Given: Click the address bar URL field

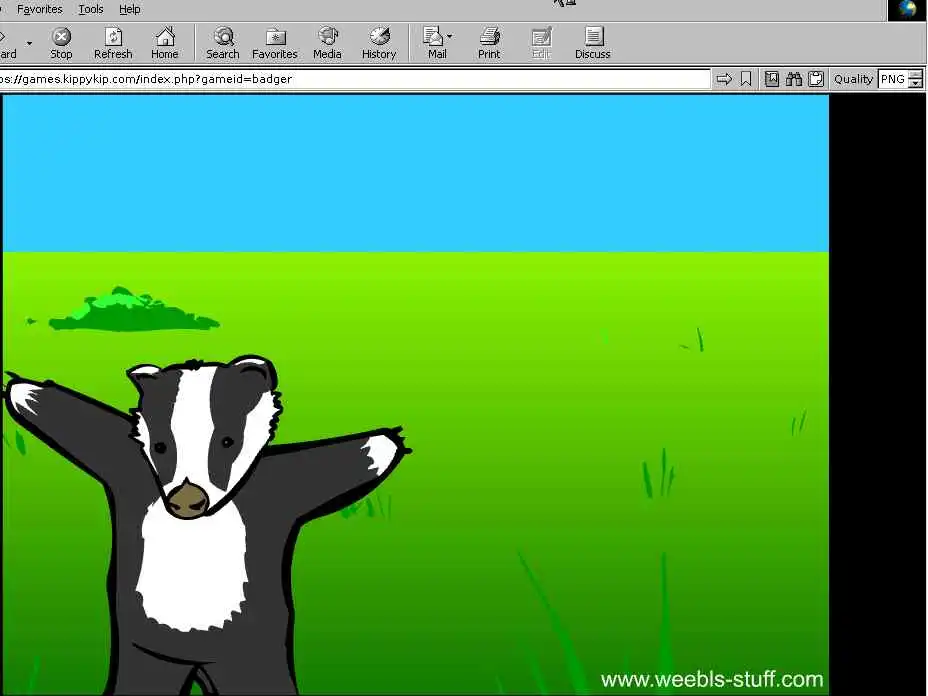Looking at the screenshot, I should pyautogui.click(x=354, y=79).
